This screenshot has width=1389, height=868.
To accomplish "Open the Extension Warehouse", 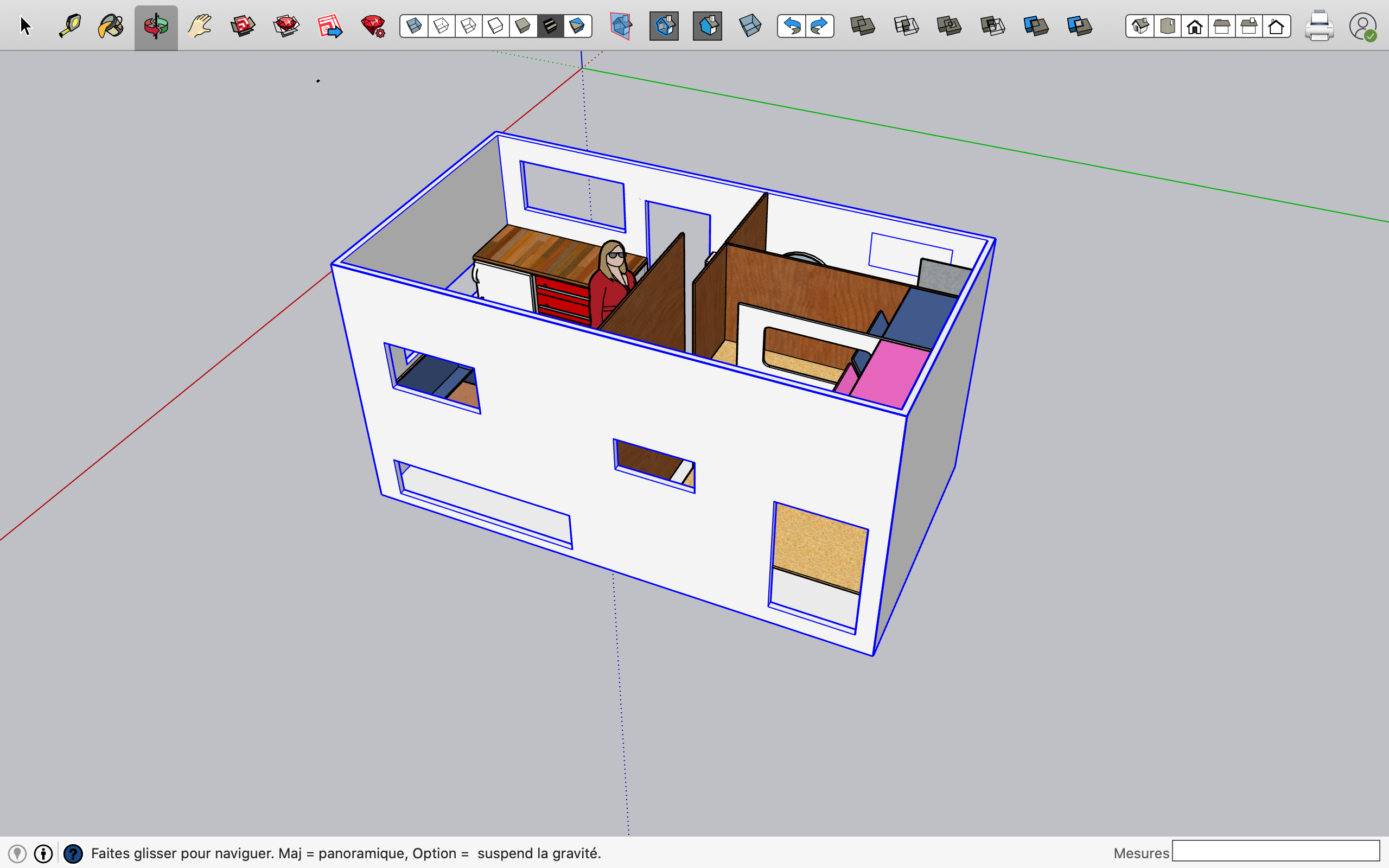I will [286, 27].
